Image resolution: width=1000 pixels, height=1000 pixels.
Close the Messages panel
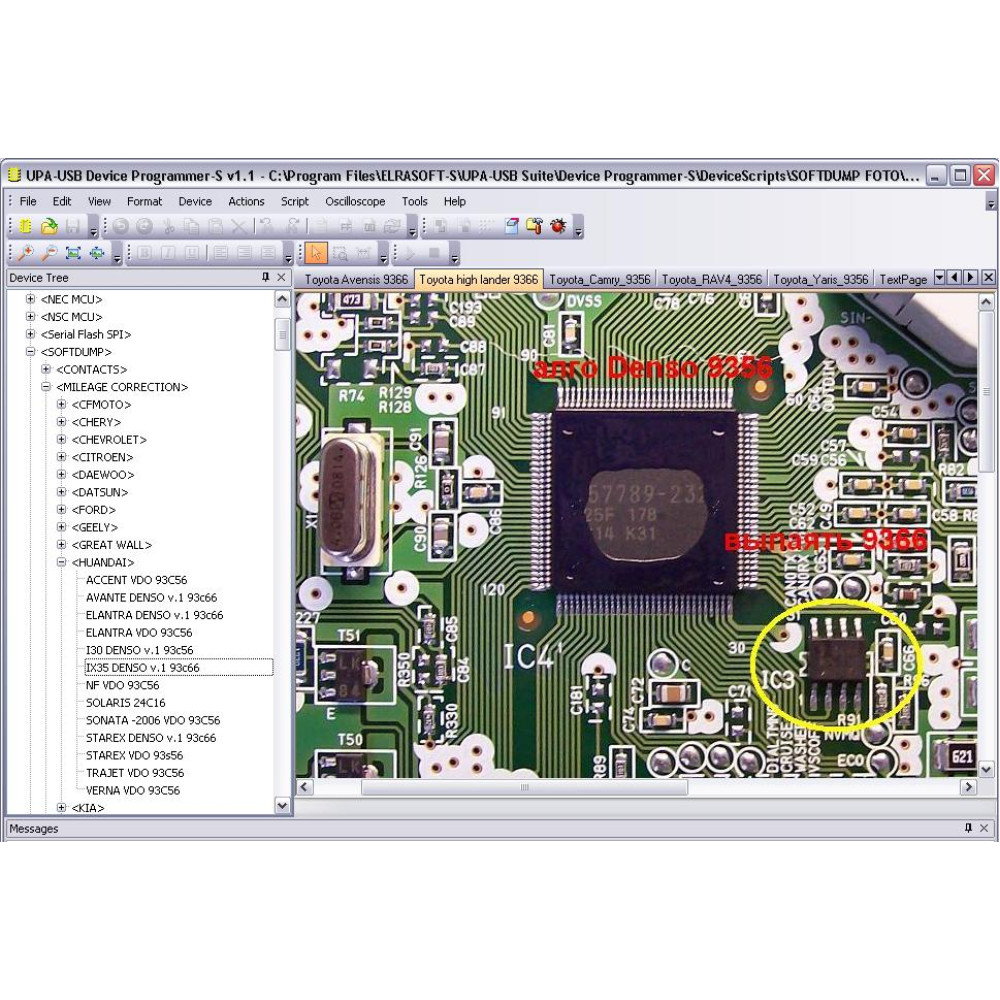tap(984, 828)
